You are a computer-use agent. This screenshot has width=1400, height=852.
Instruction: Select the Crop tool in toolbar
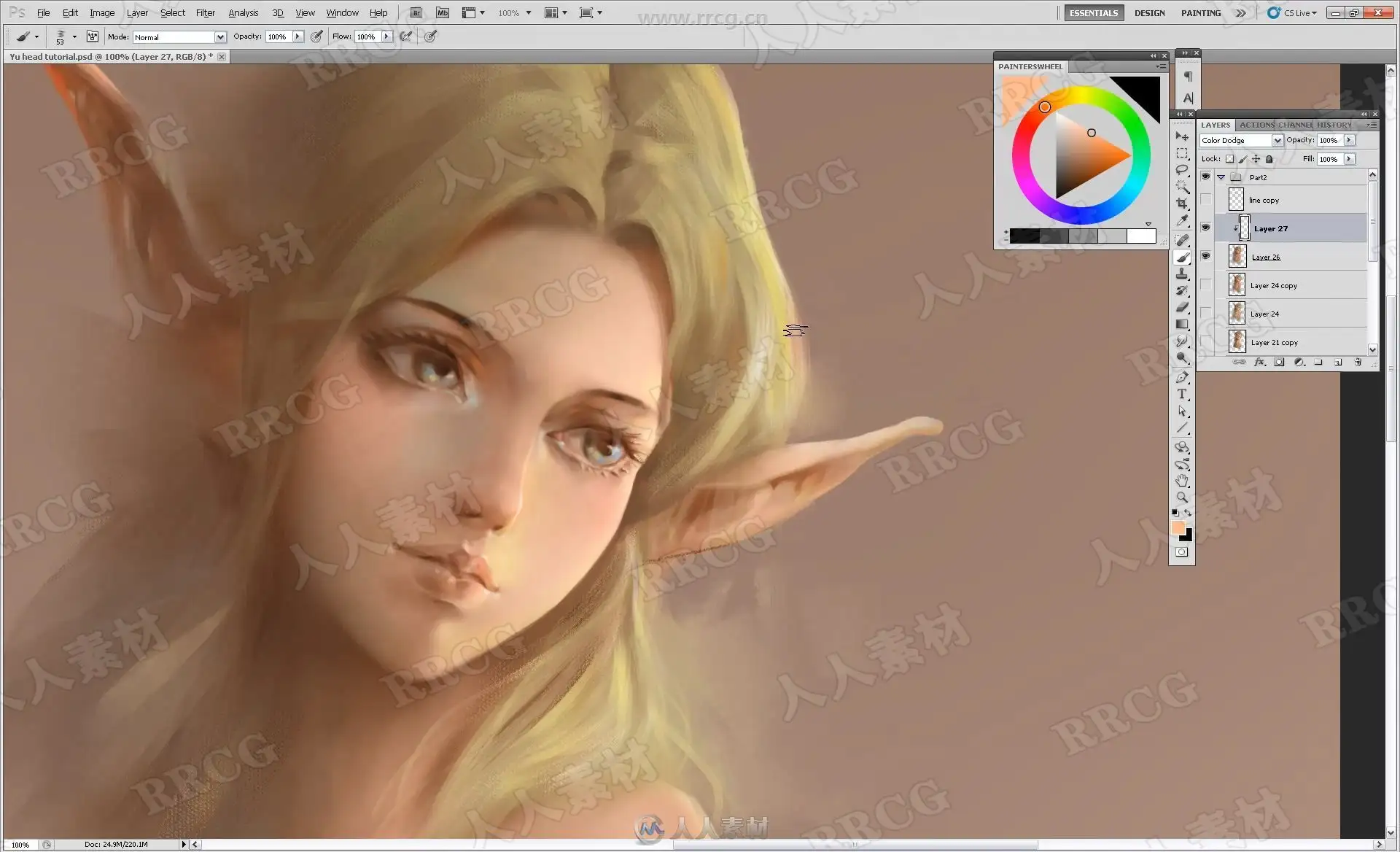coord(1182,204)
